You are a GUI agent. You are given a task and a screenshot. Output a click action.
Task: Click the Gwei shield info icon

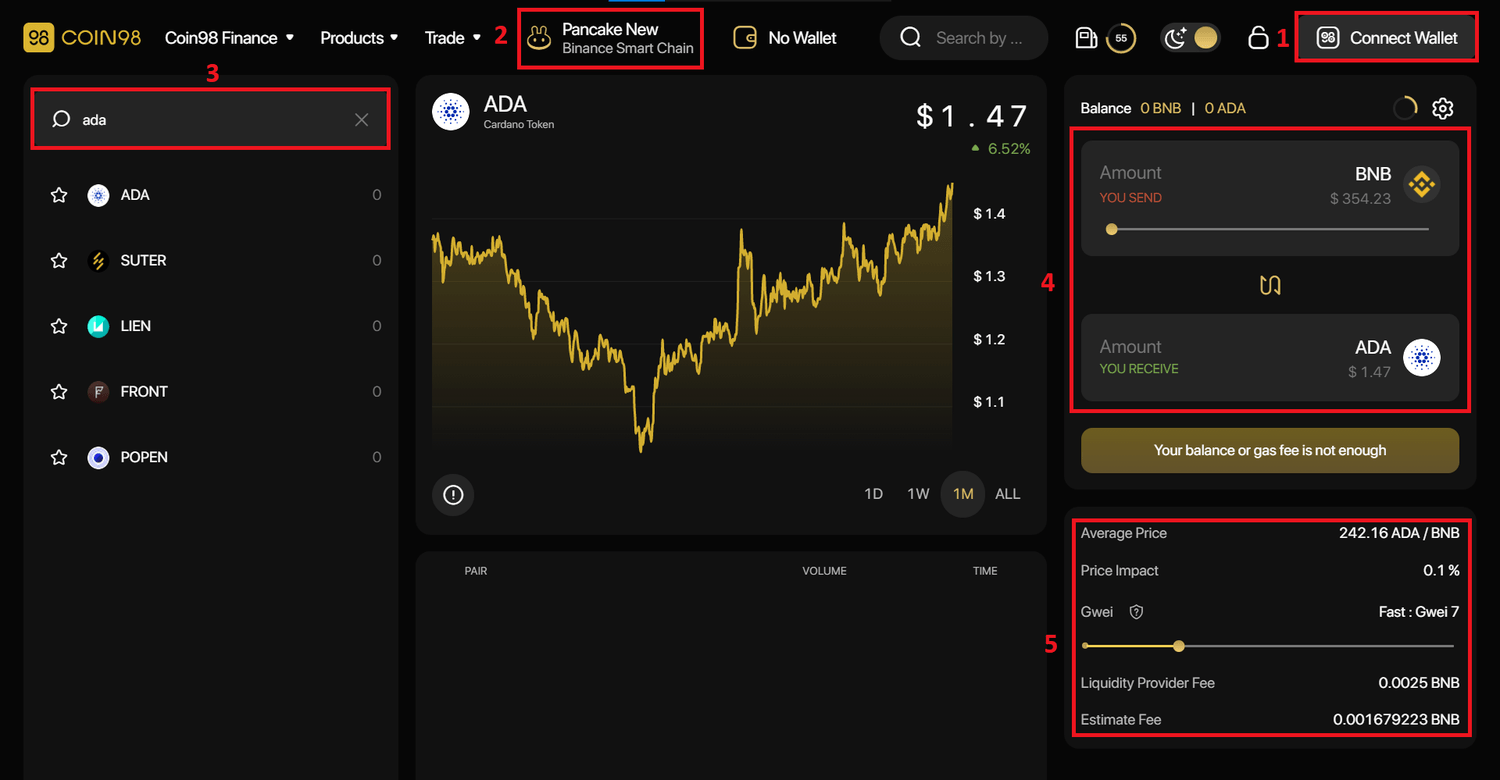[x=1136, y=611]
